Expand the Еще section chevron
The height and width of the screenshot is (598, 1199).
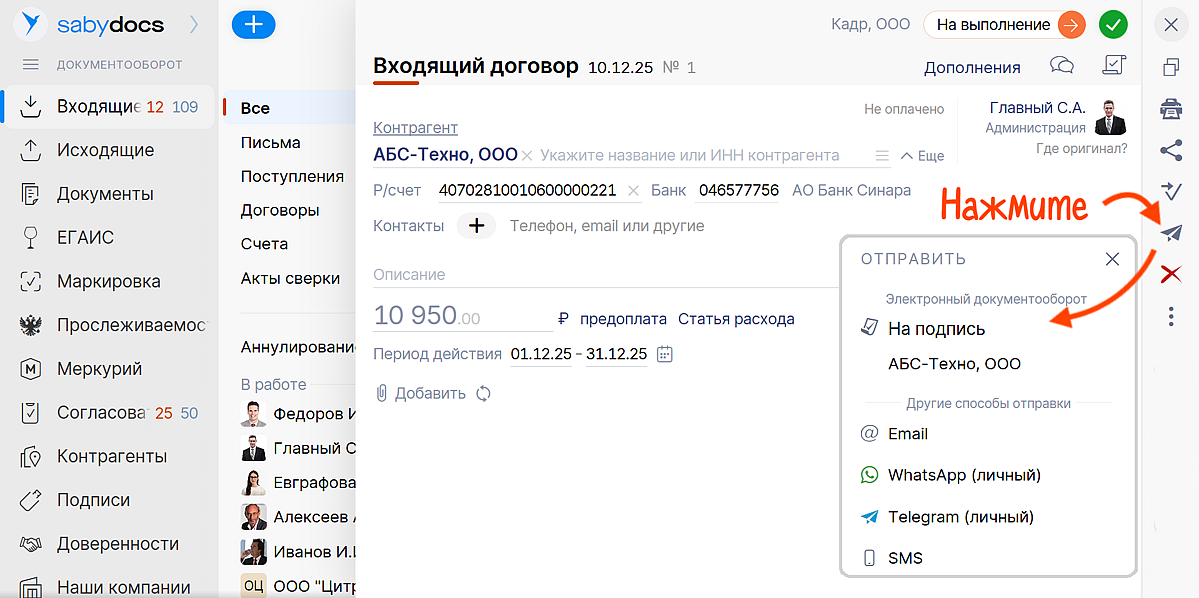tap(922, 156)
